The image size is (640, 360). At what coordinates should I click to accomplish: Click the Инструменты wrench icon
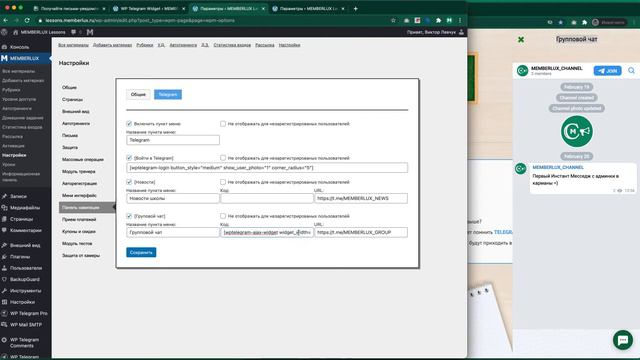coord(4,291)
